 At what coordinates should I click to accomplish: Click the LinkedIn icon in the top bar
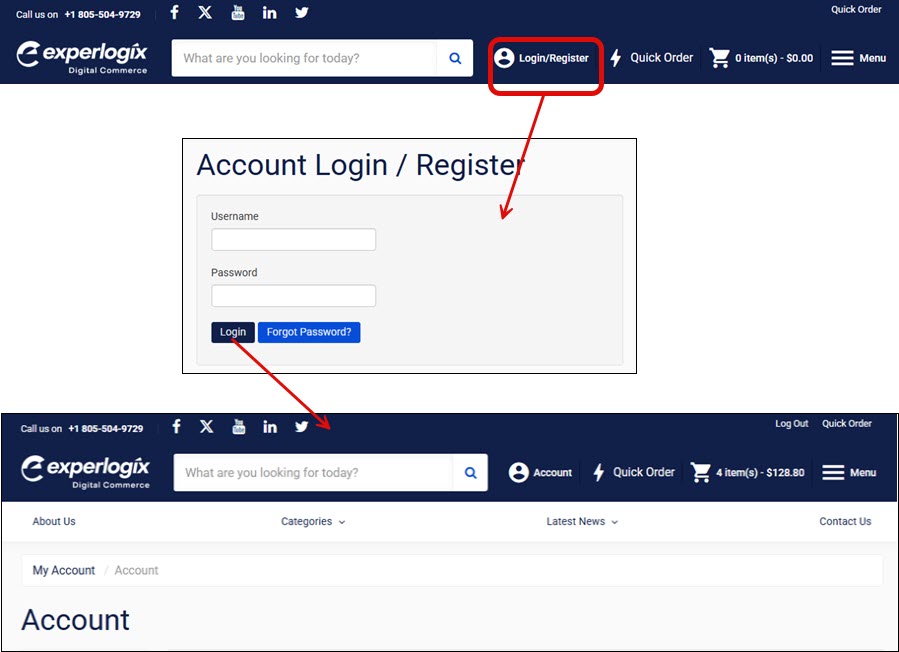pos(269,12)
